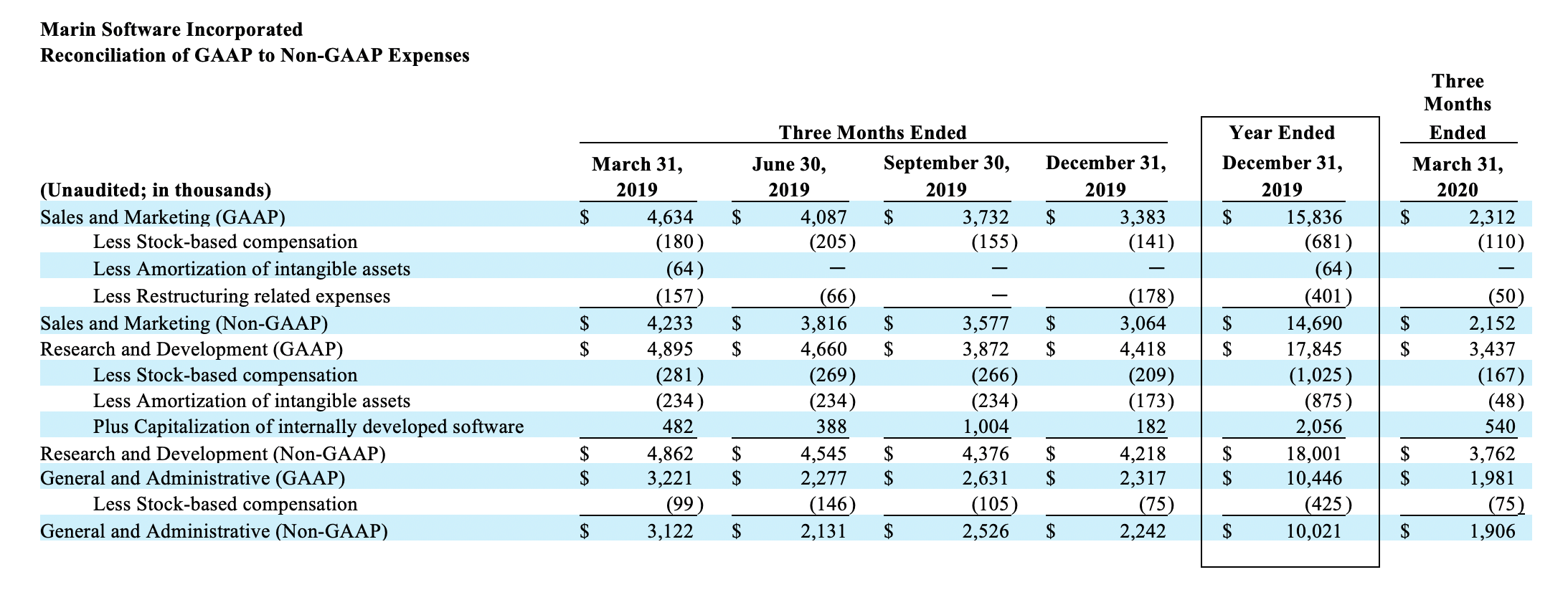Click the R&D Non-GAAP value 3,762
The height and width of the screenshot is (605, 1568).
click(x=1492, y=454)
